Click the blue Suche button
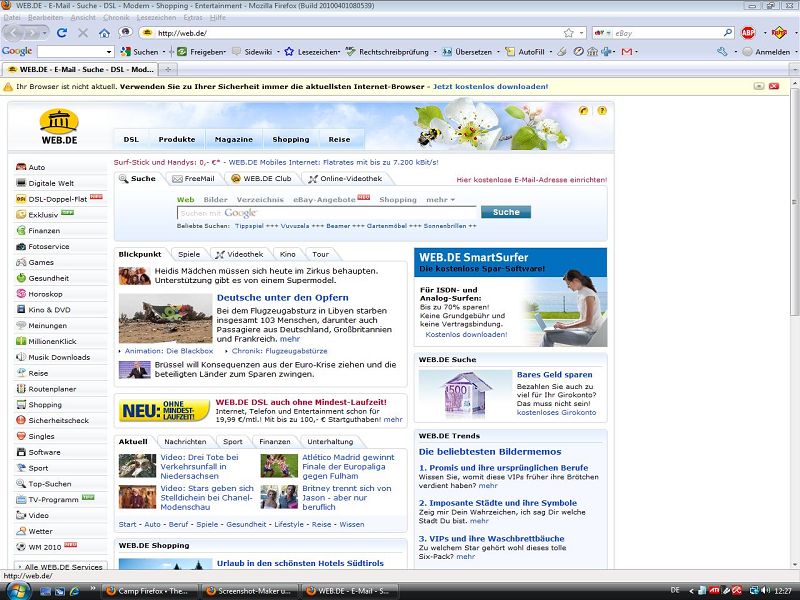Screen dimensions: 800x600 pos(506,212)
